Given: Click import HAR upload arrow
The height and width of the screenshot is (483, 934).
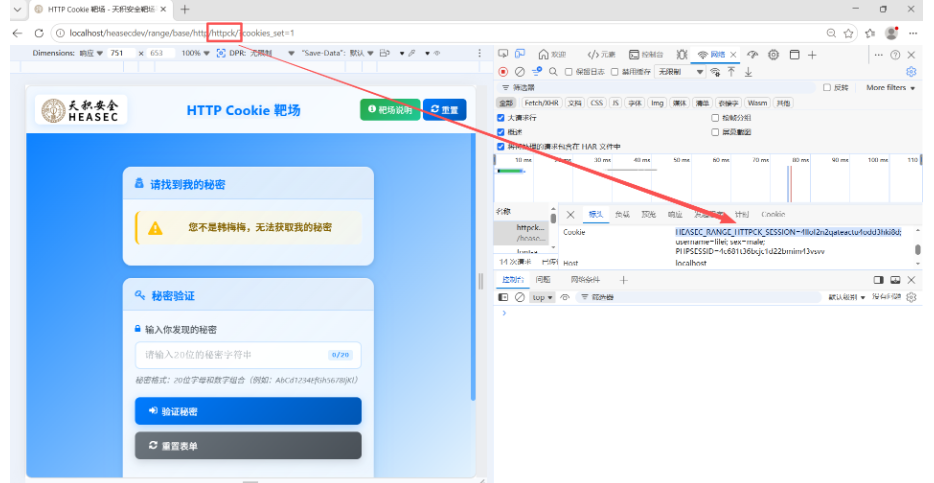Looking at the screenshot, I should [x=731, y=71].
